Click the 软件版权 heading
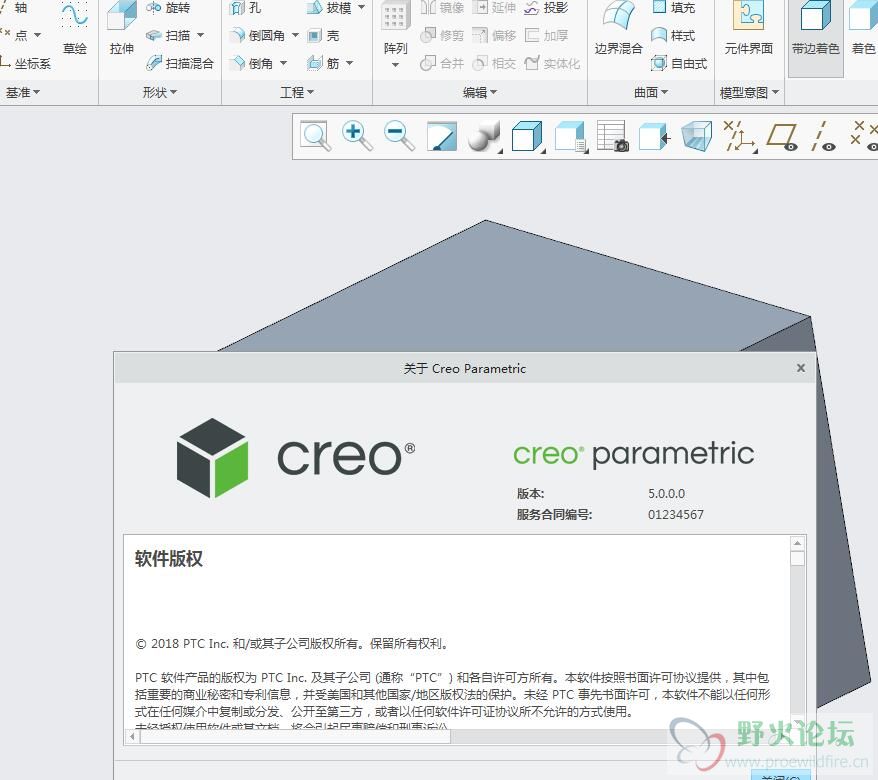Viewport: 878px width, 780px height. 169,559
